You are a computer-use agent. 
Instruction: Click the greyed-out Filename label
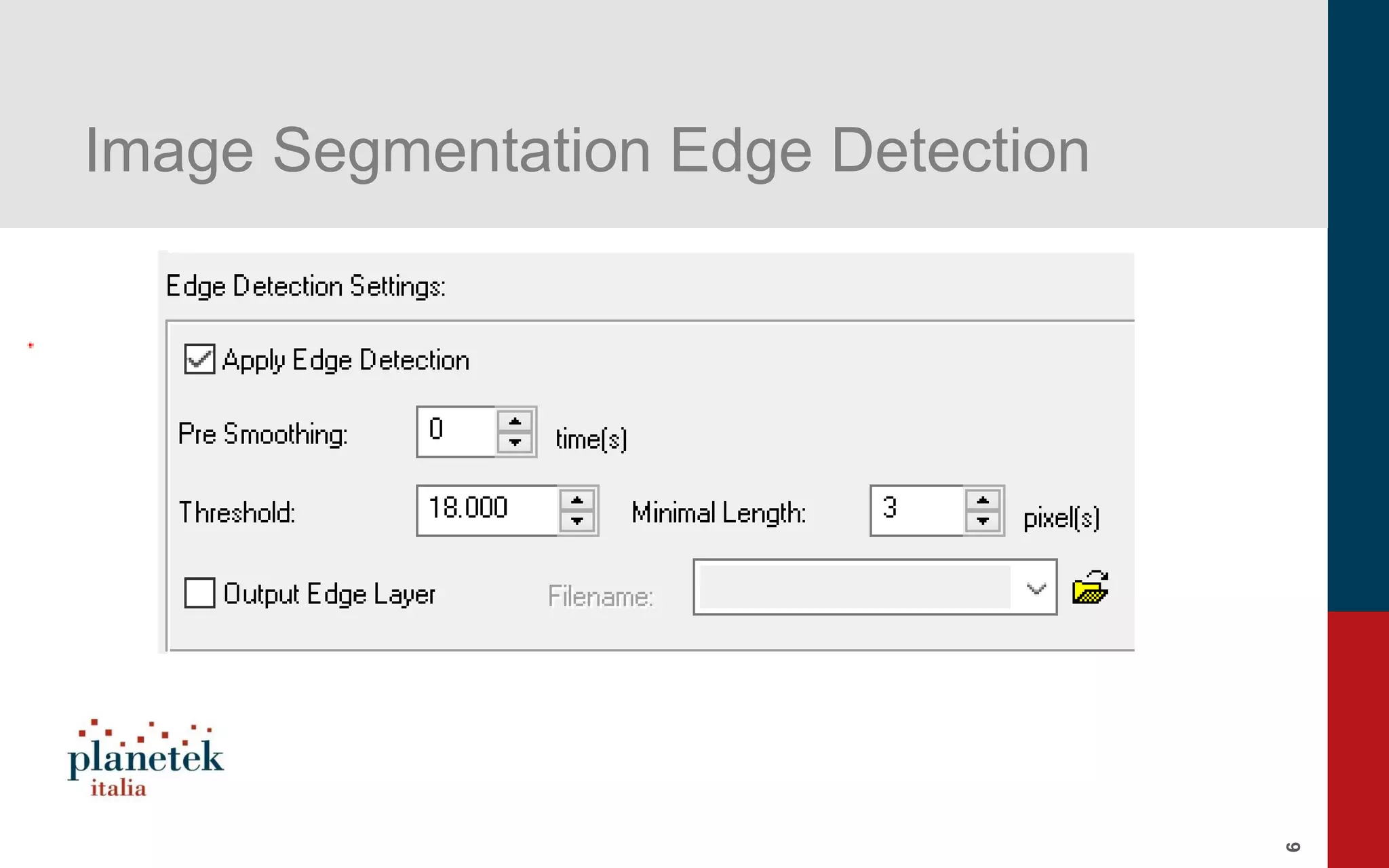[600, 597]
